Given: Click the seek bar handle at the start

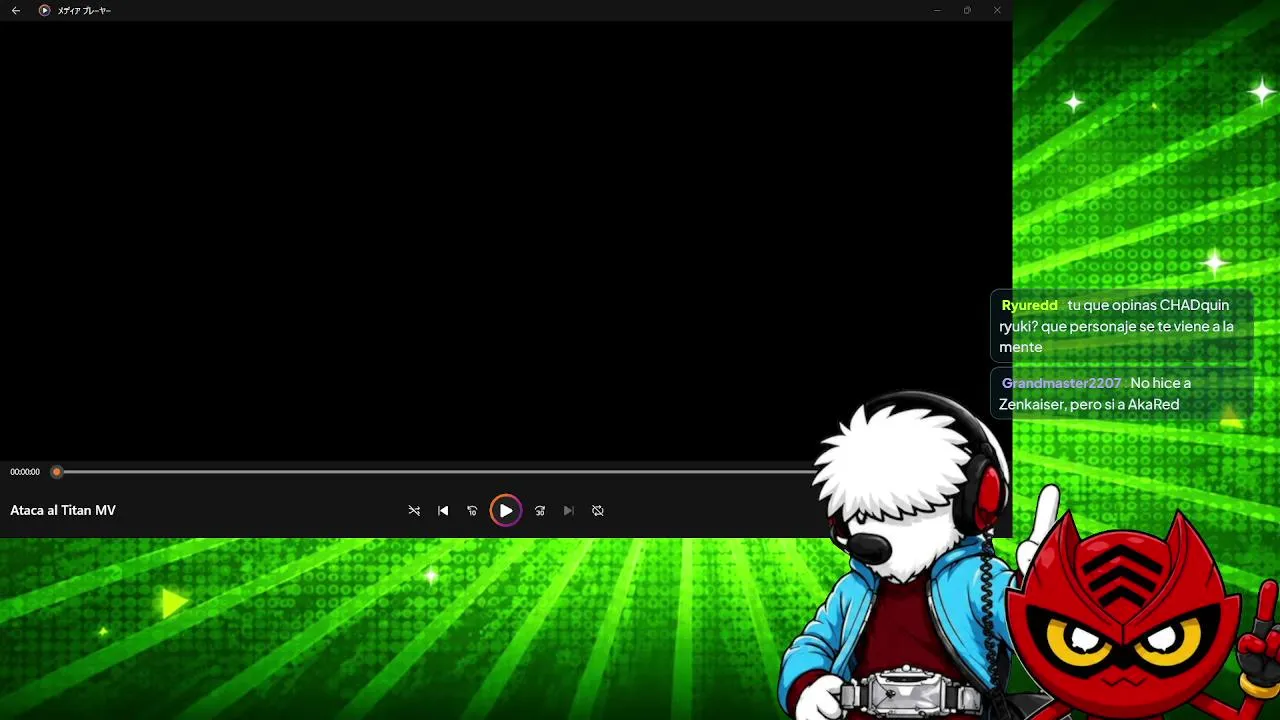Looking at the screenshot, I should (57, 472).
